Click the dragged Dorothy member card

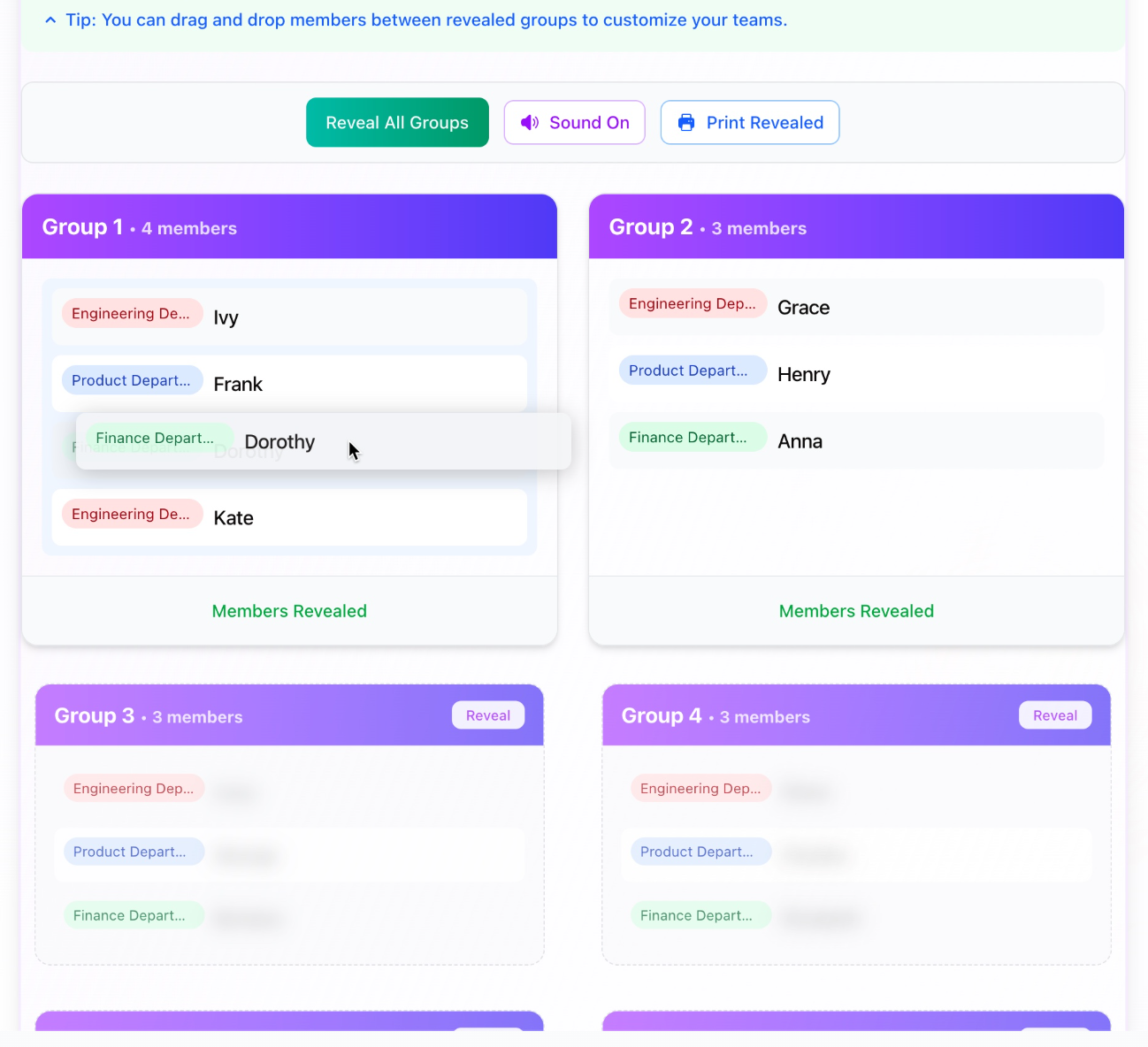pyautogui.click(x=323, y=441)
